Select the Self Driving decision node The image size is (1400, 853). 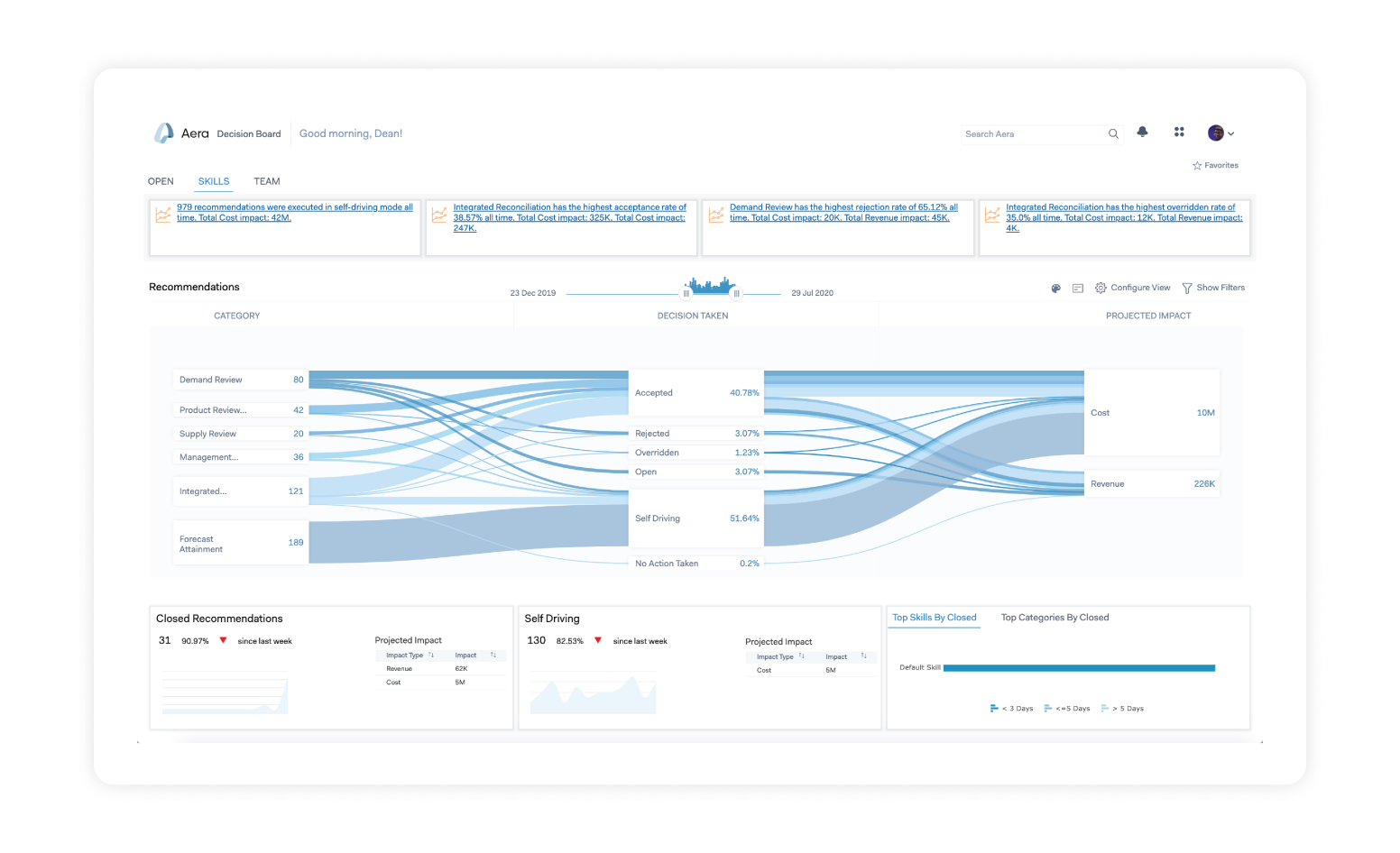[696, 518]
